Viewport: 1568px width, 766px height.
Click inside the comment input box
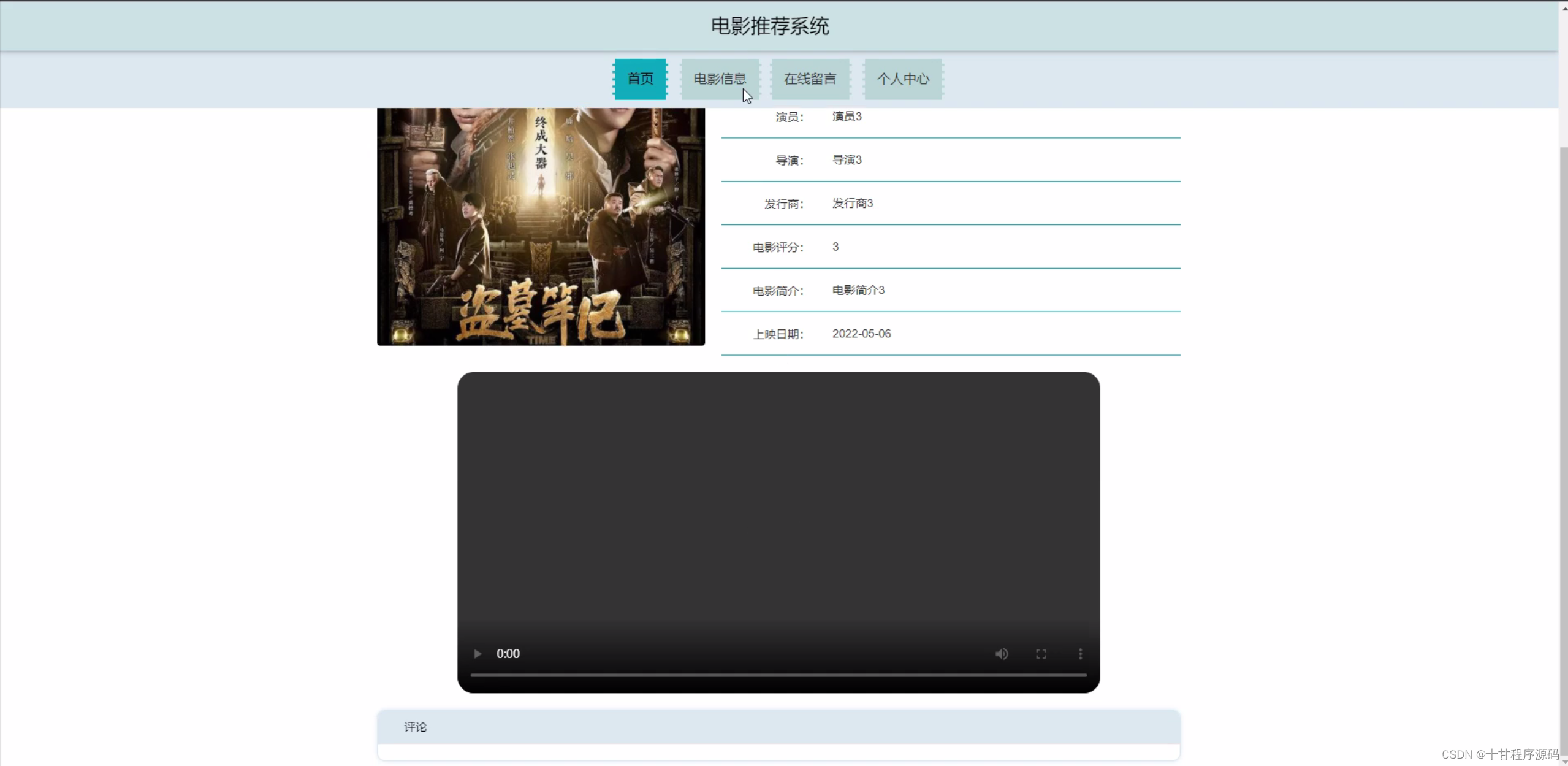pyautogui.click(x=778, y=756)
